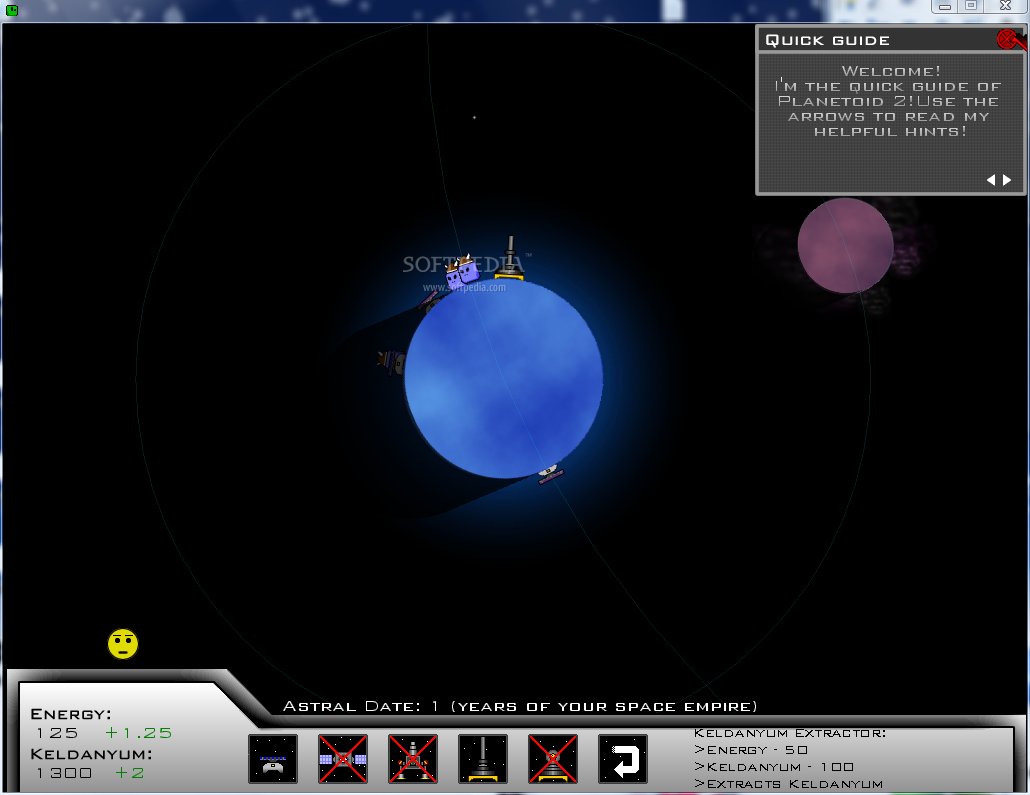The image size is (1030, 795).
Task: Show next Quick Guide hint
Action: [x=1007, y=179]
